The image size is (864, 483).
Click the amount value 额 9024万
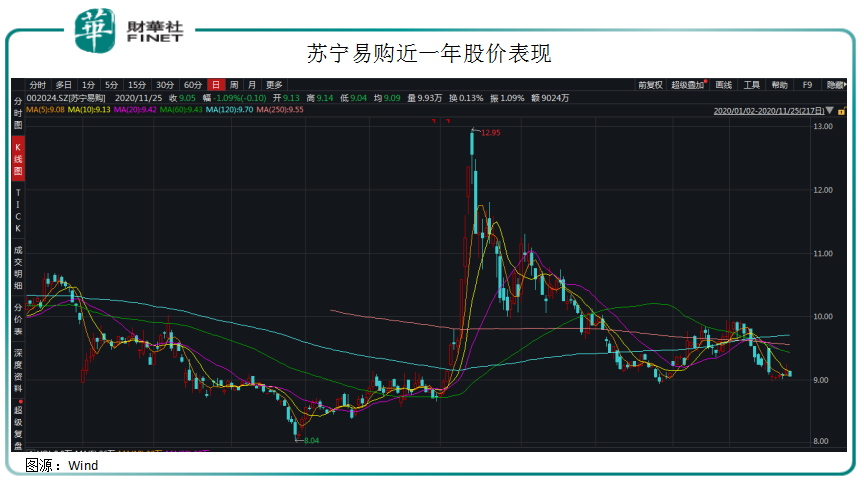550,98
